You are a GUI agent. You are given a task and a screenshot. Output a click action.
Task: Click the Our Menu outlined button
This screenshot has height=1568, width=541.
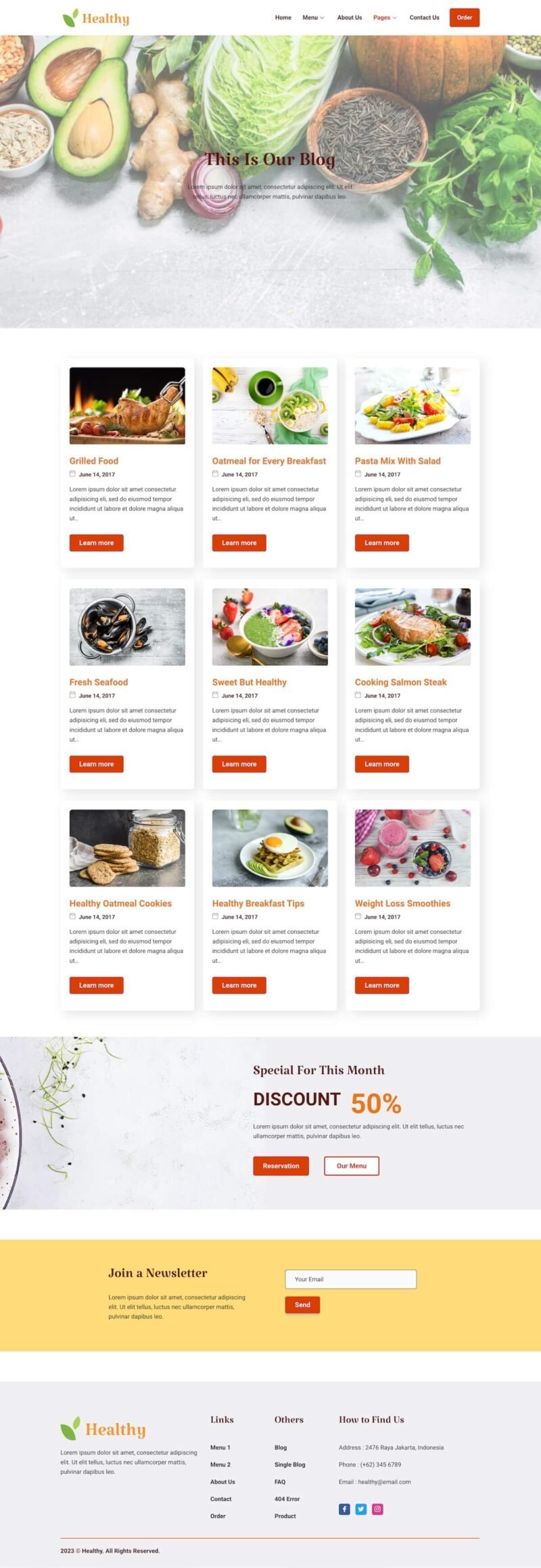pyautogui.click(x=352, y=1166)
